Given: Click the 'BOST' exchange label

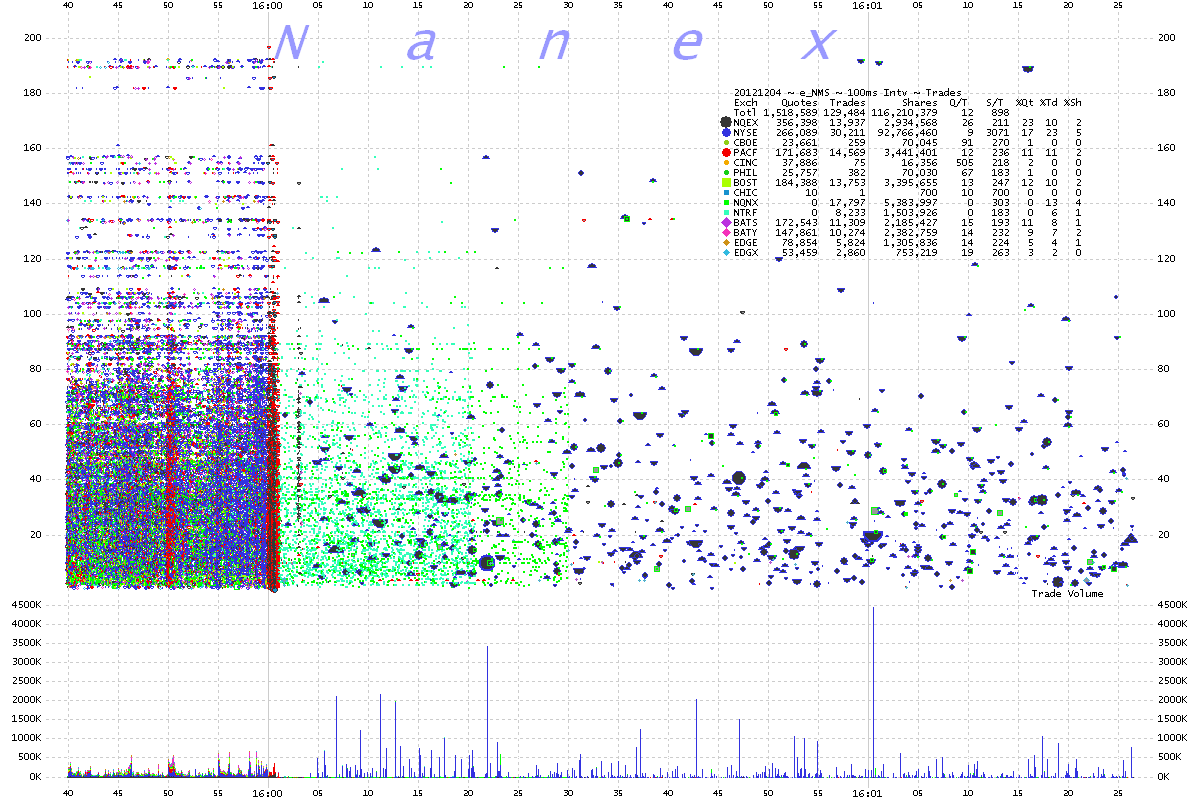Looking at the screenshot, I should [745, 183].
